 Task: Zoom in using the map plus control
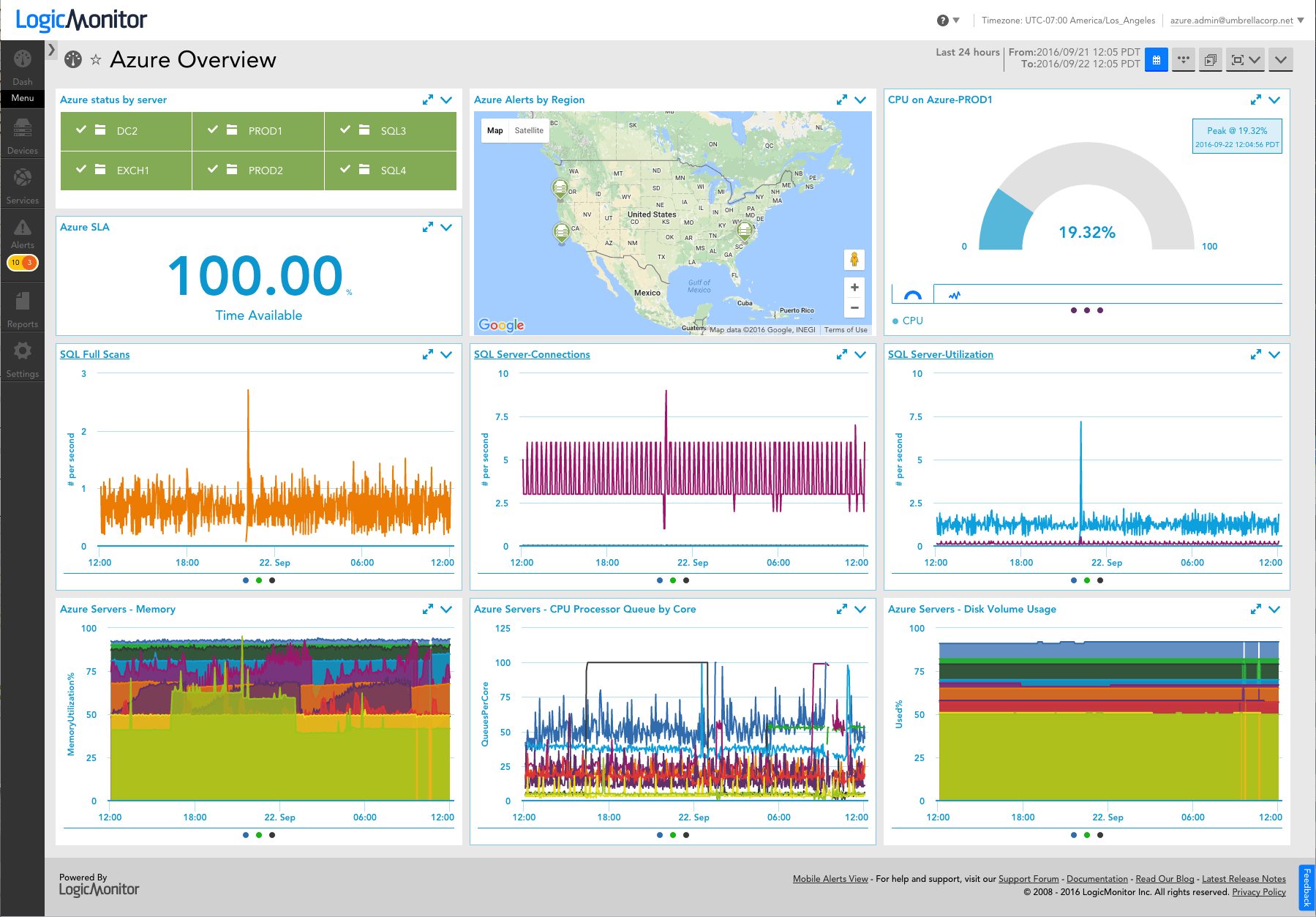pyautogui.click(x=854, y=287)
